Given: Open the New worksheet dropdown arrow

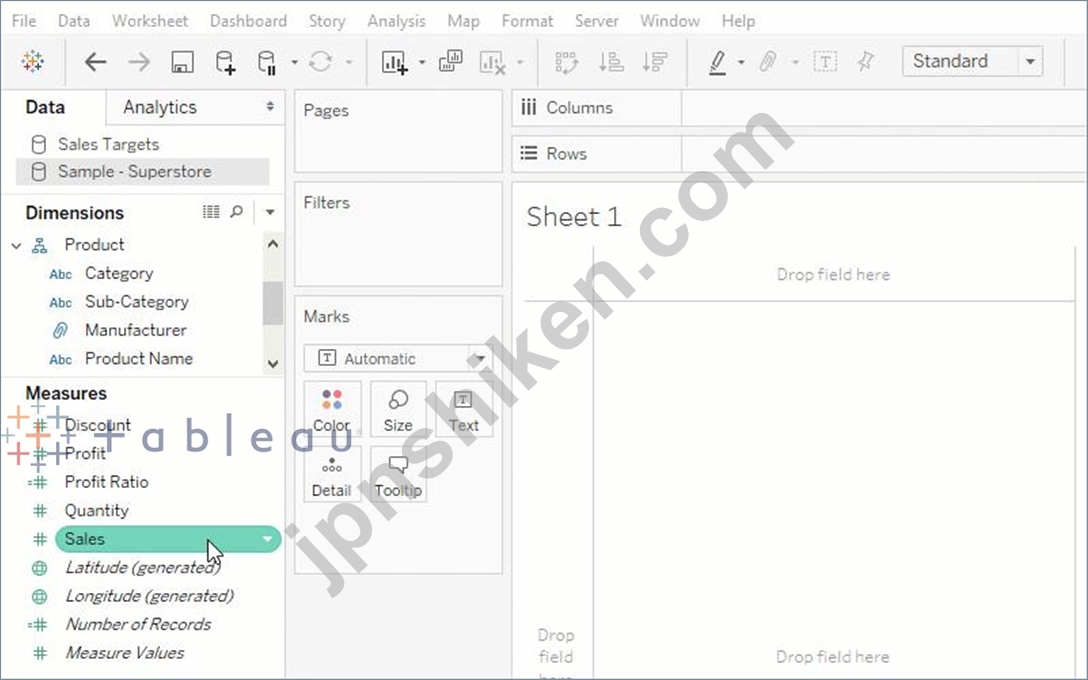Looking at the screenshot, I should coord(422,62).
